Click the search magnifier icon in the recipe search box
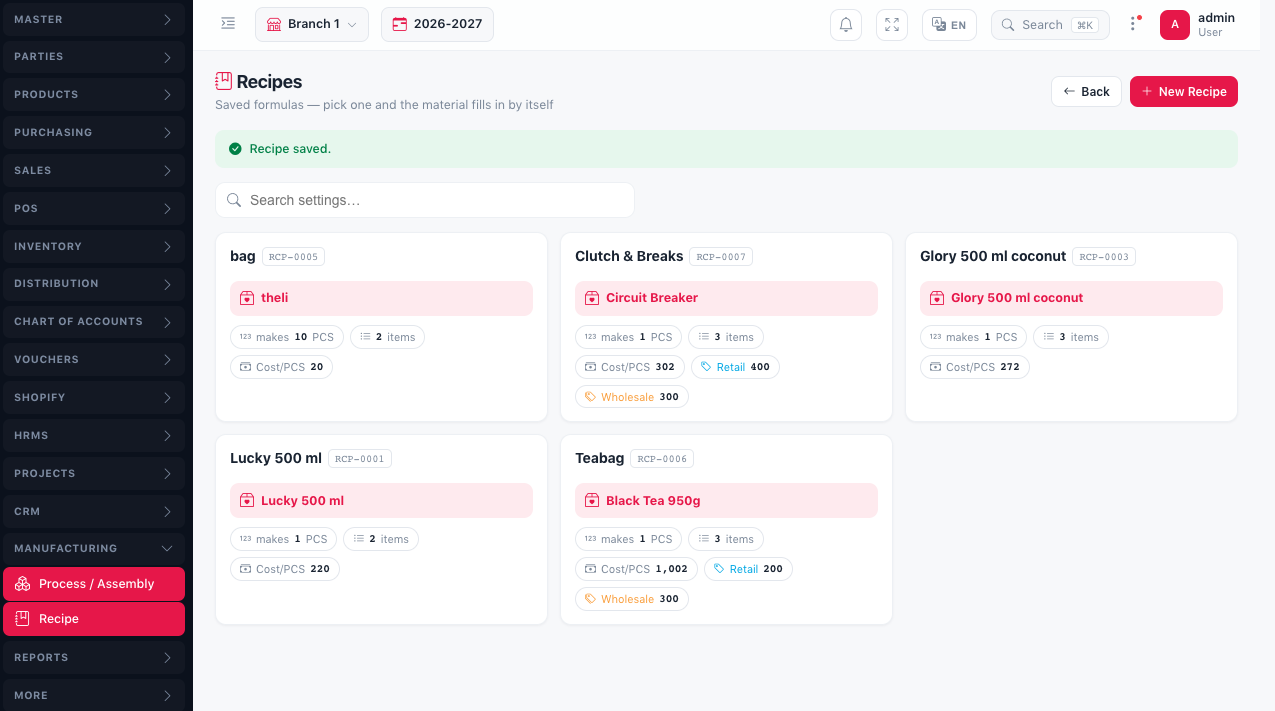This screenshot has width=1275, height=711. pyautogui.click(x=234, y=200)
